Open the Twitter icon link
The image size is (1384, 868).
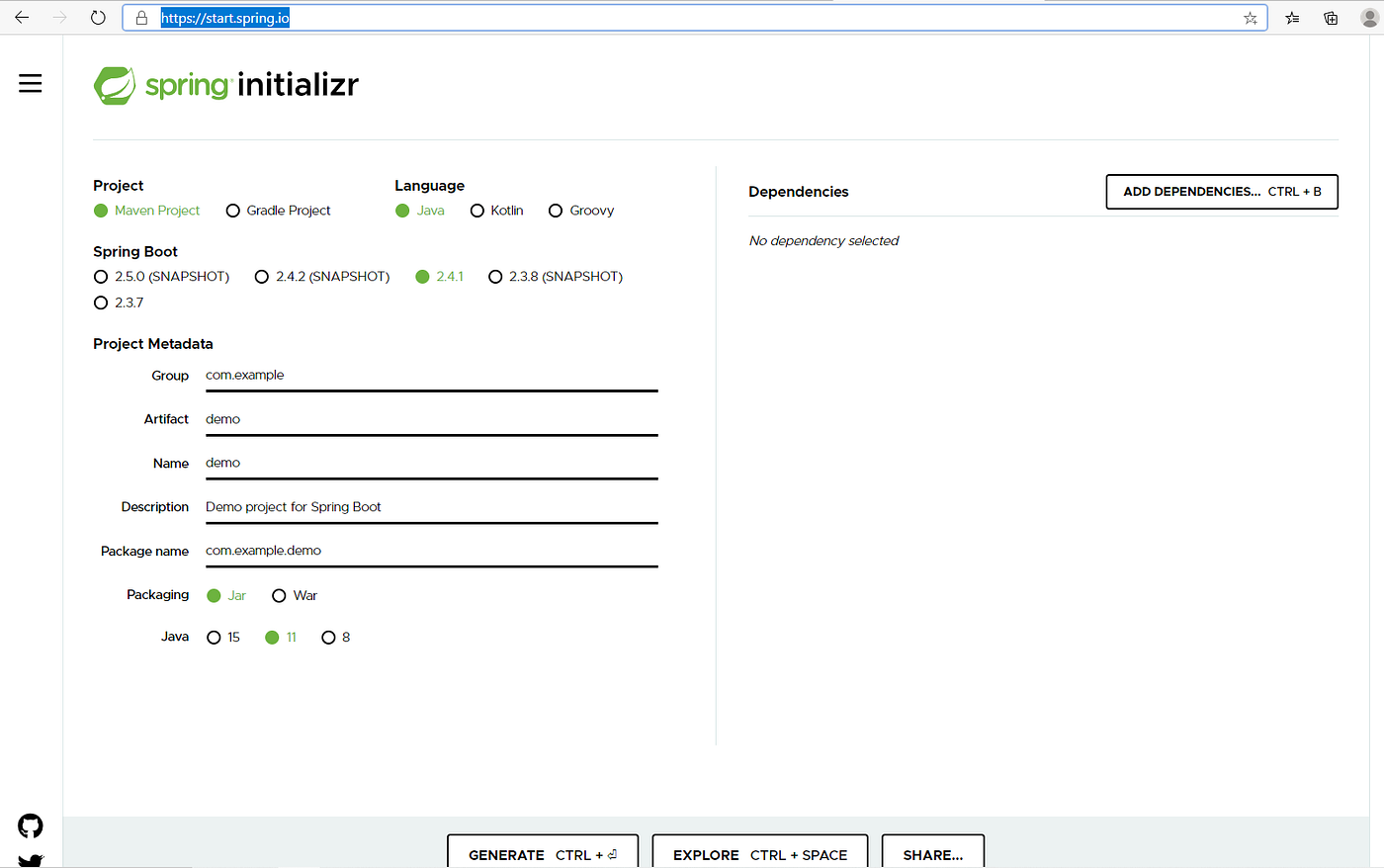[x=31, y=861]
